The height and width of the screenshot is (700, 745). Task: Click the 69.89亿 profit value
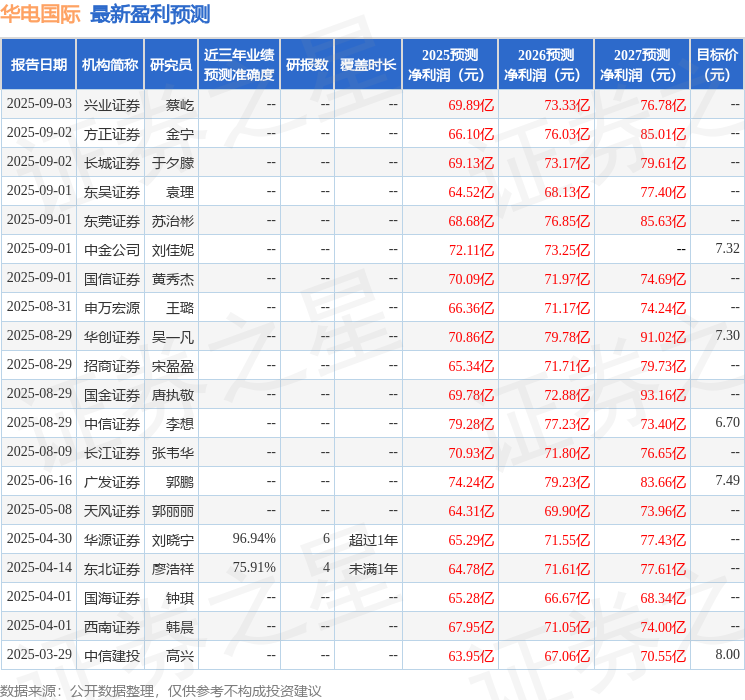(x=471, y=105)
